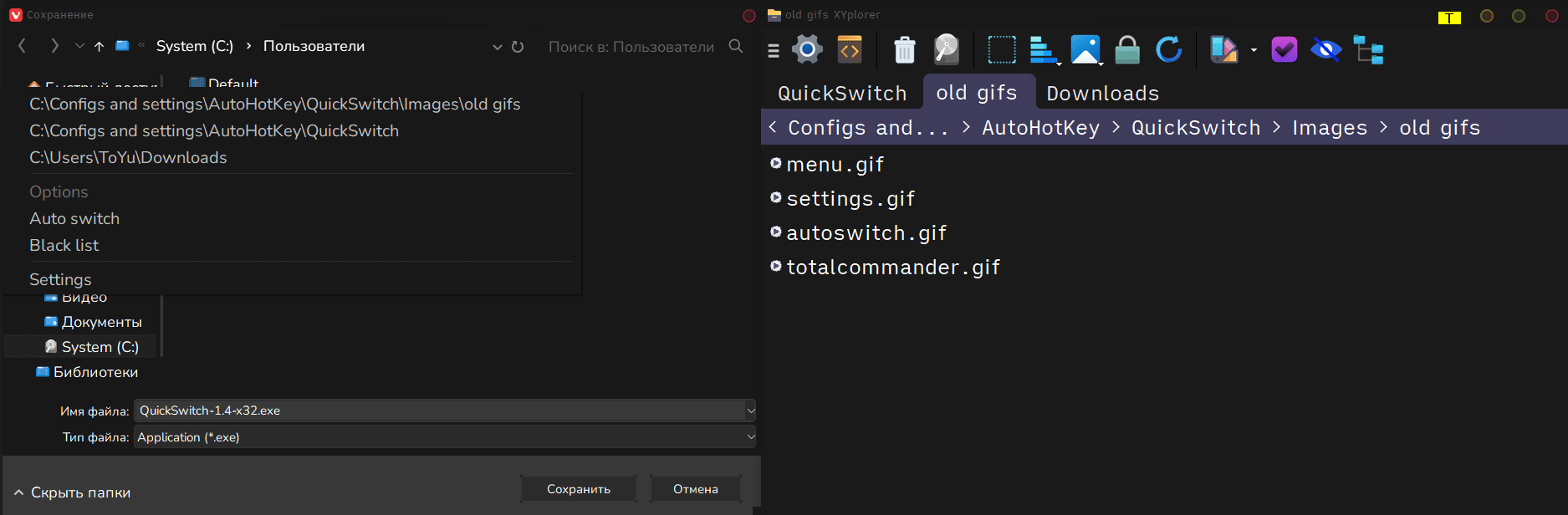Expand chevron after 'System (C:)' breadcrumb
1568x515 pixels.
click(x=248, y=46)
